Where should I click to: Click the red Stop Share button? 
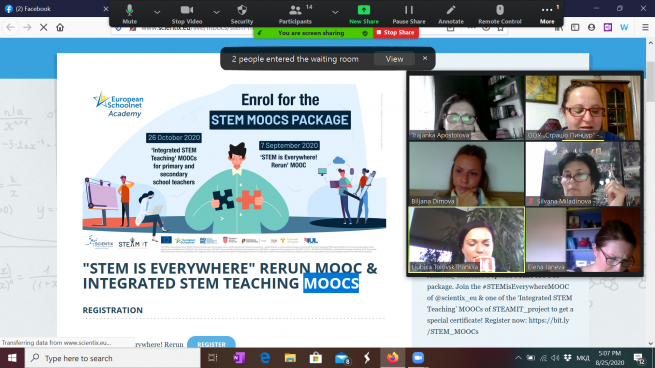pyautogui.click(x=396, y=33)
